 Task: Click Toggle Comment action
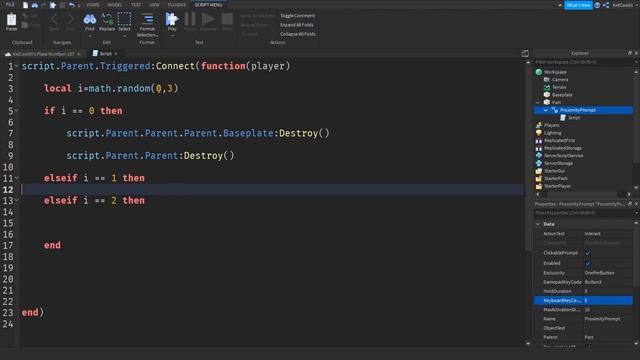tap(298, 16)
